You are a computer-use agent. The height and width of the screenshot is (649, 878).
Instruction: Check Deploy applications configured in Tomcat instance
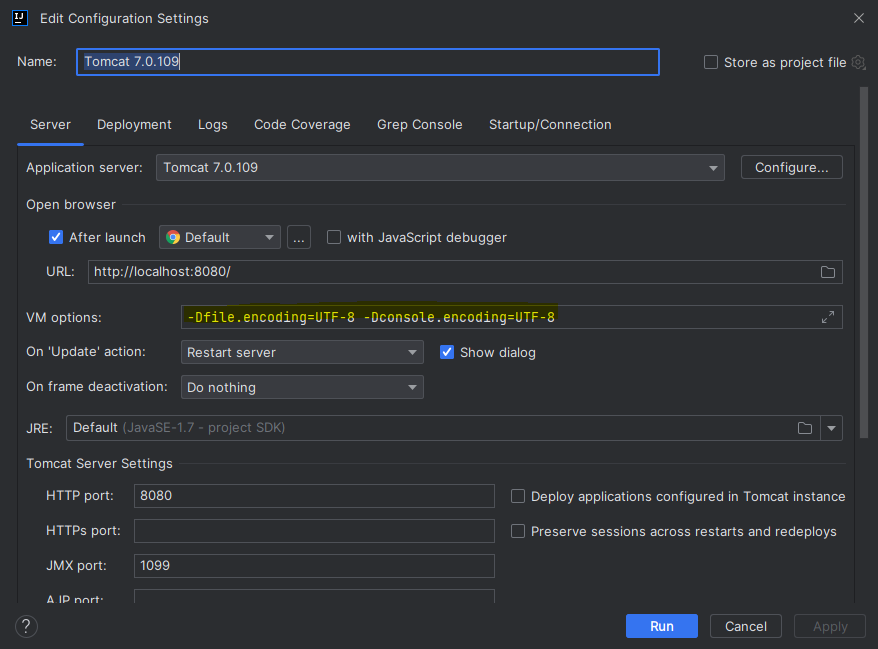pyautogui.click(x=518, y=496)
